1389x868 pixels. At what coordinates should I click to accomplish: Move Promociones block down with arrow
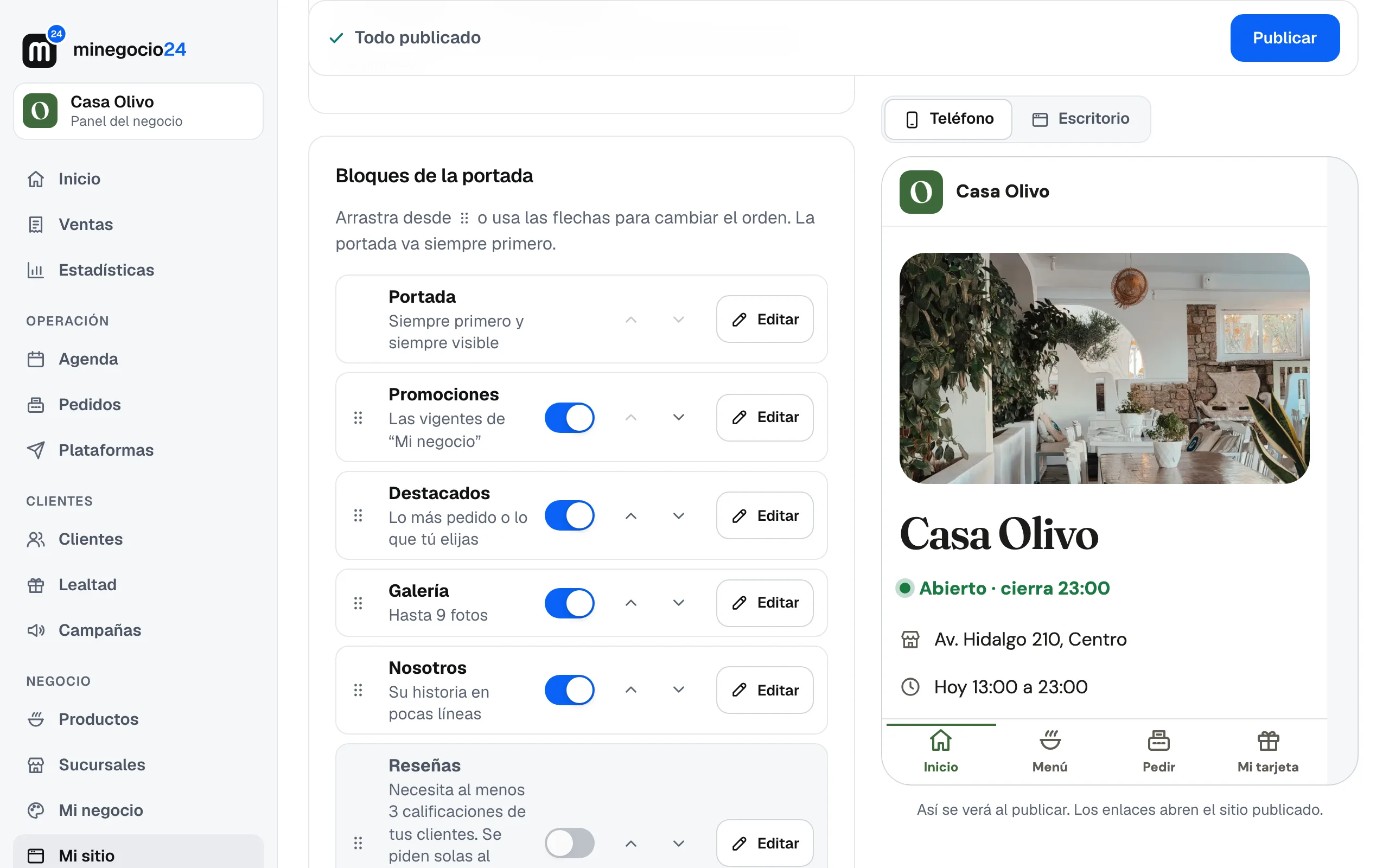678,417
